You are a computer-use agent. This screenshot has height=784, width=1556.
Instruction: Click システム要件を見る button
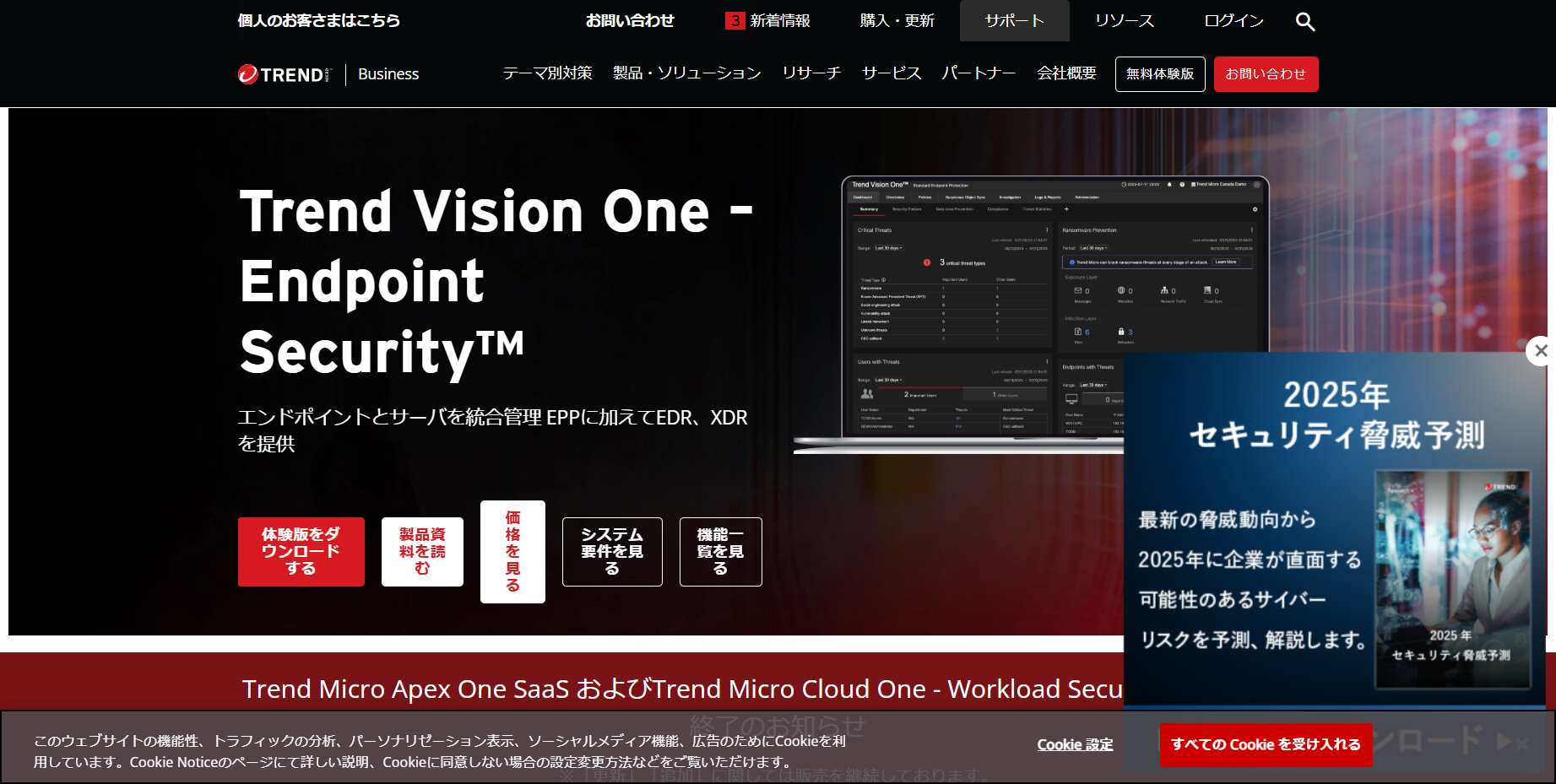pos(612,552)
